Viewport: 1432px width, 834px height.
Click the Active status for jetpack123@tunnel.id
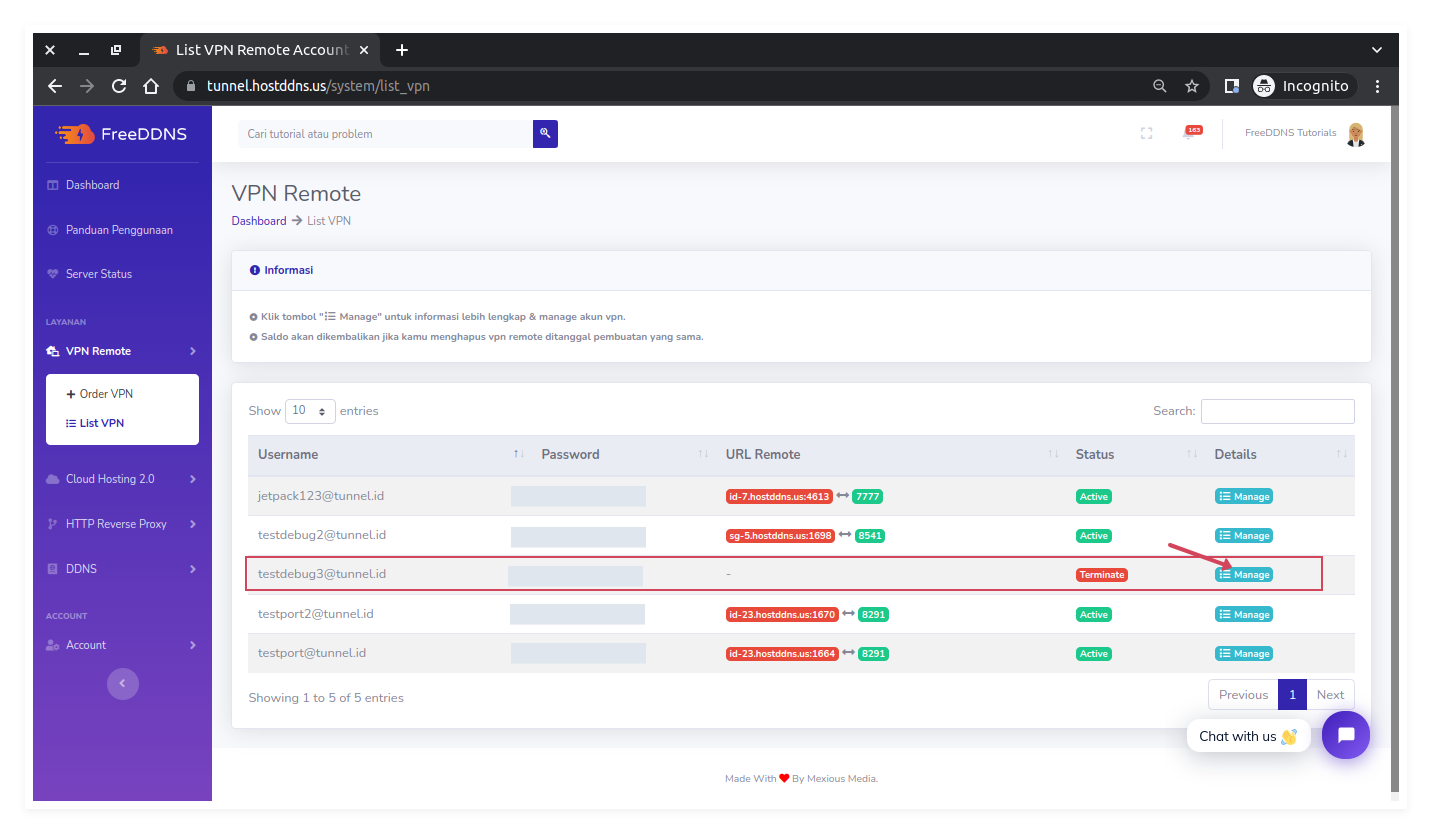click(x=1094, y=496)
